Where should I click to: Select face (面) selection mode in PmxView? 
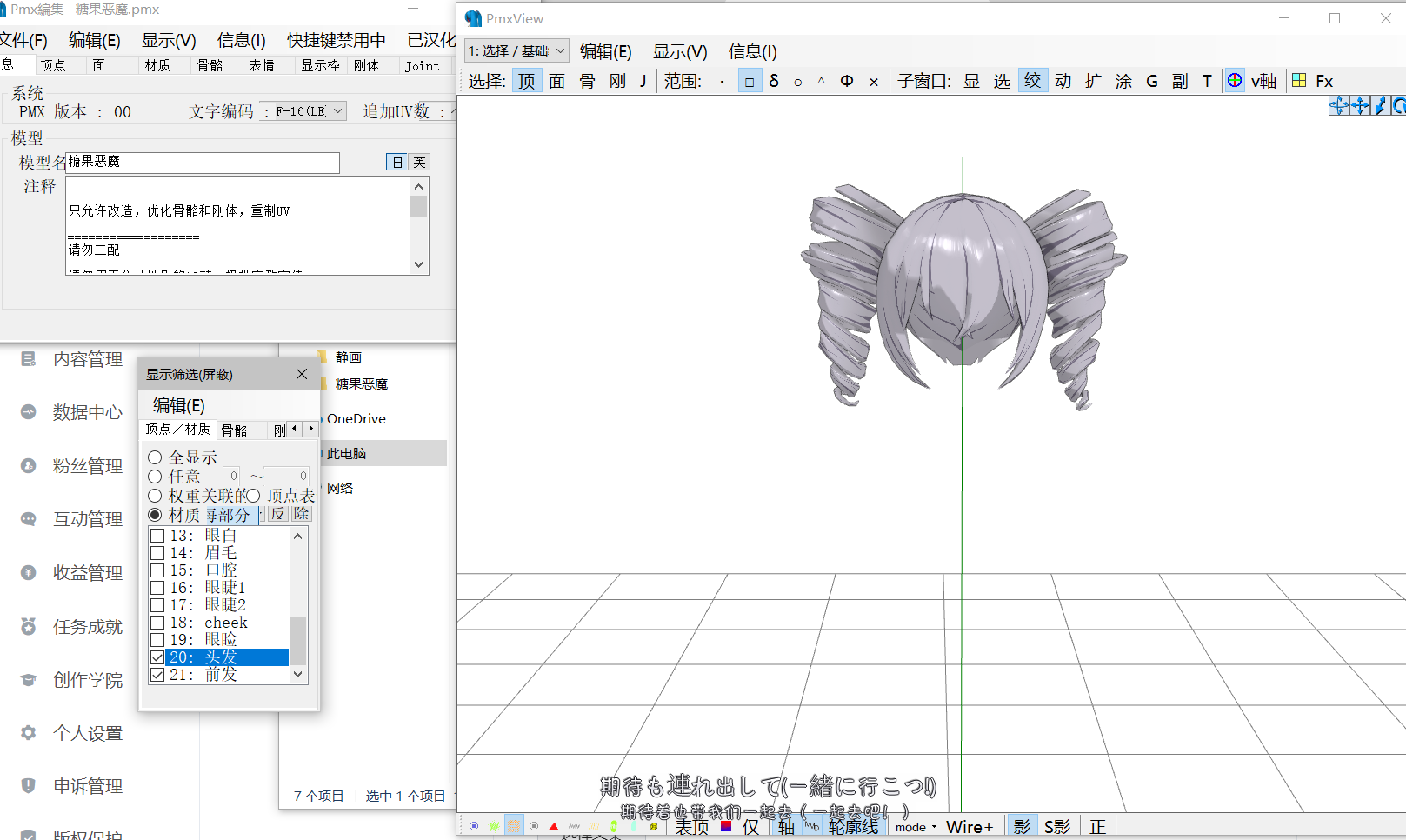click(x=557, y=81)
